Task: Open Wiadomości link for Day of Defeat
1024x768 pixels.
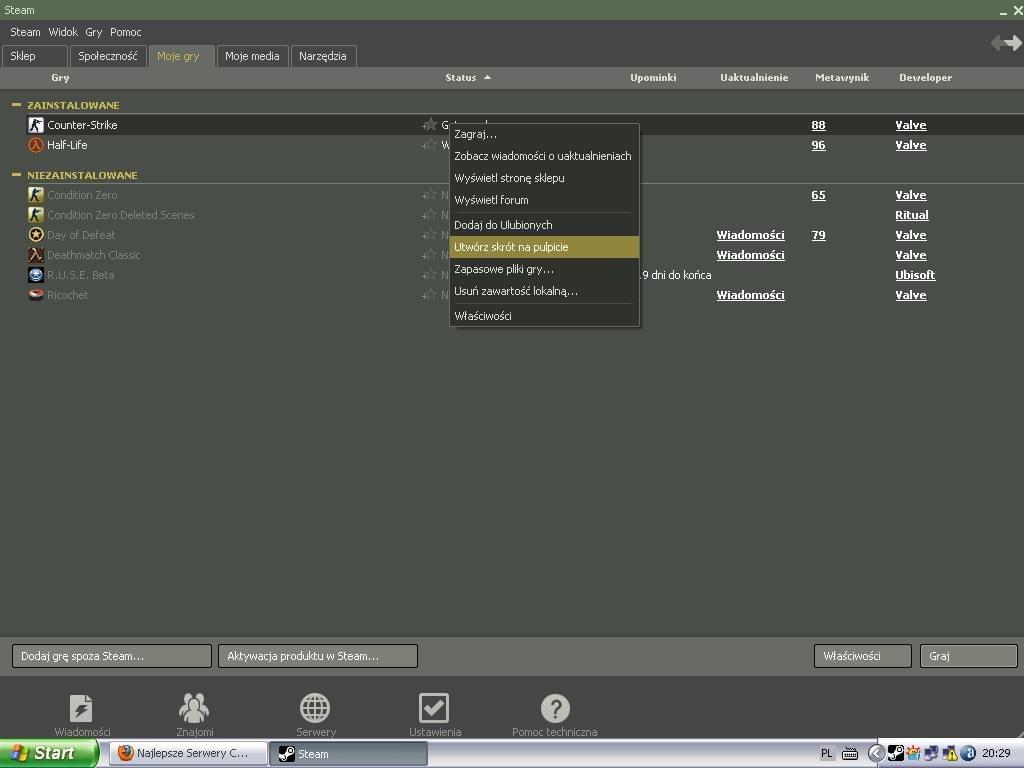Action: 750,235
